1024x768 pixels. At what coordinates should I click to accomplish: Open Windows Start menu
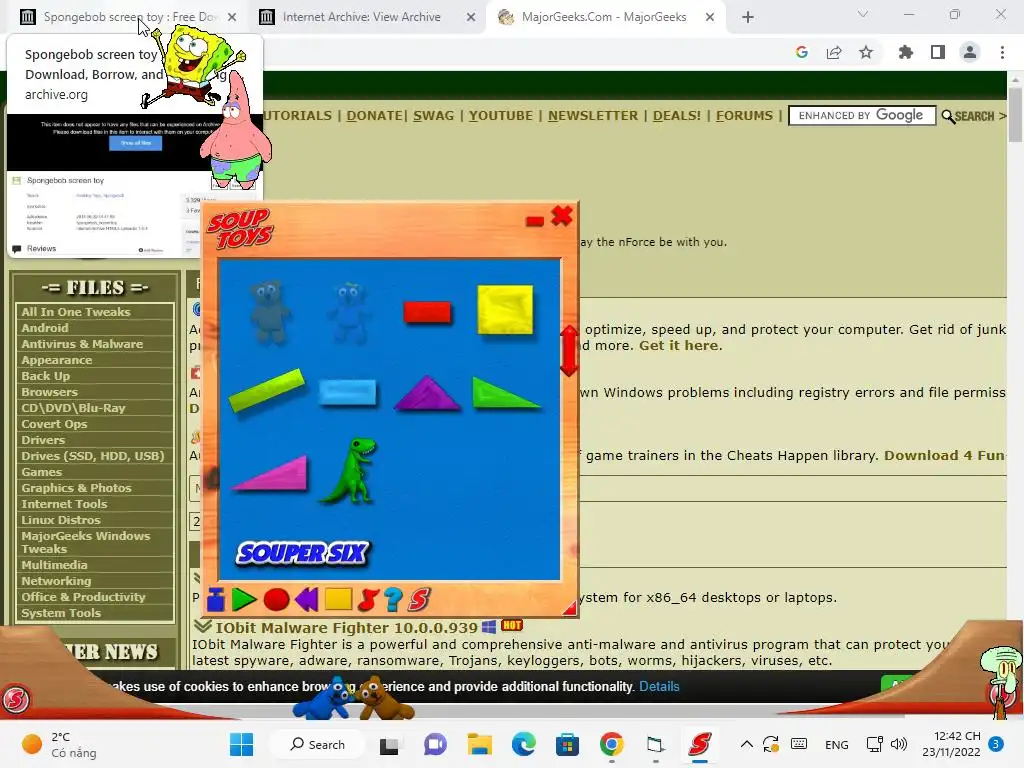tap(242, 744)
